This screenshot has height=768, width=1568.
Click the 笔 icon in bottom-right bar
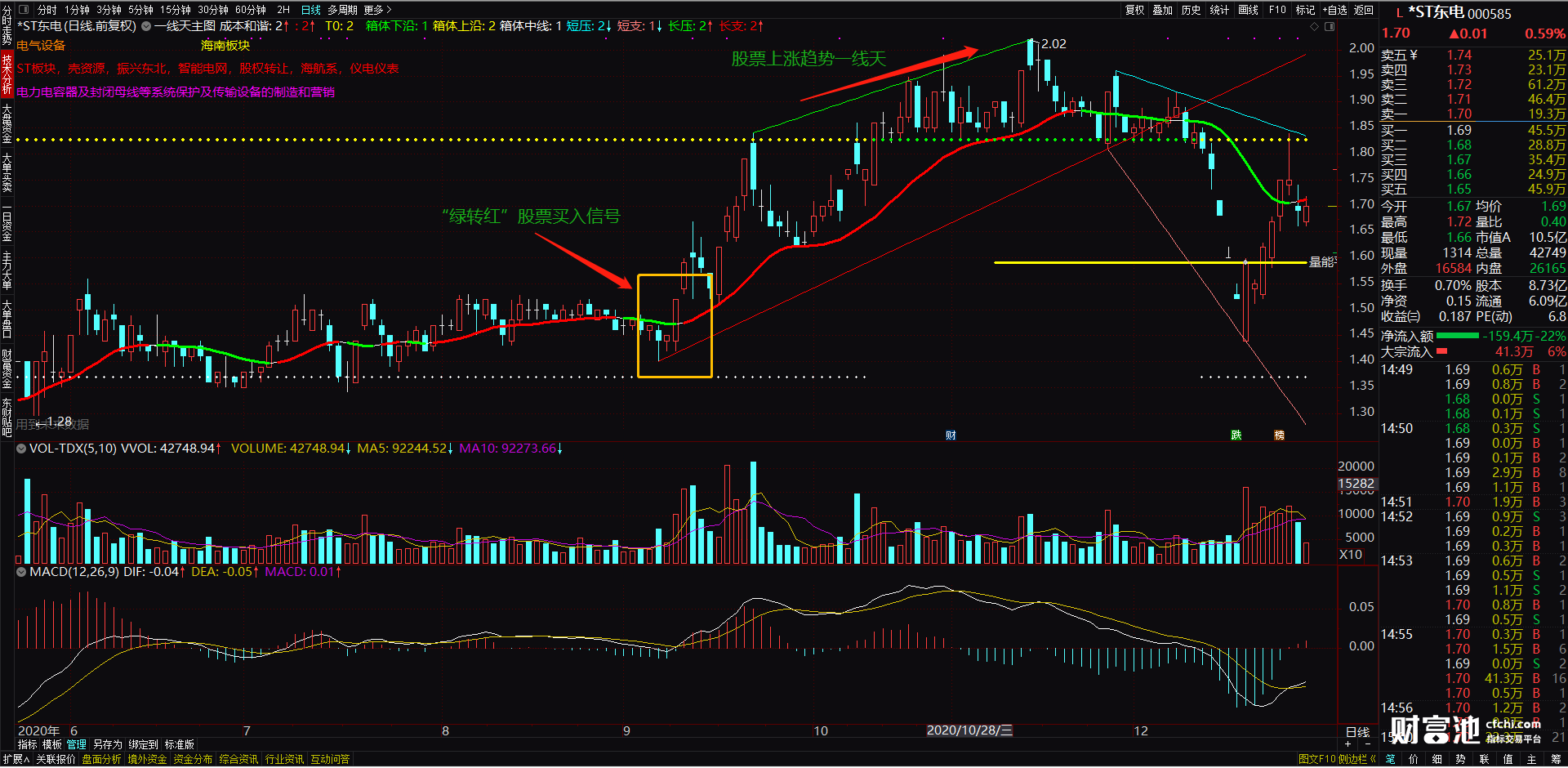coord(1390,759)
